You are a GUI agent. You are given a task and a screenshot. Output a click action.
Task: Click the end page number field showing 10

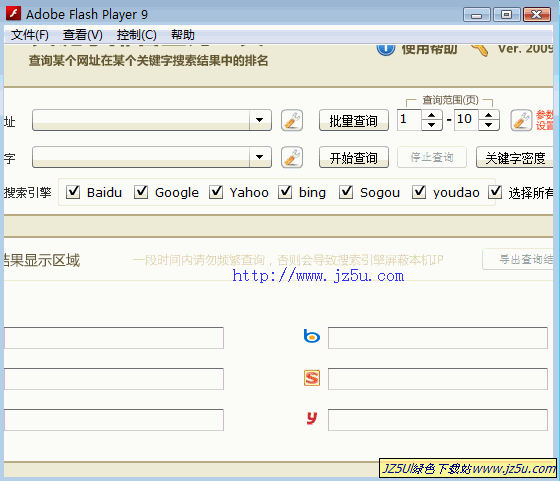467,120
